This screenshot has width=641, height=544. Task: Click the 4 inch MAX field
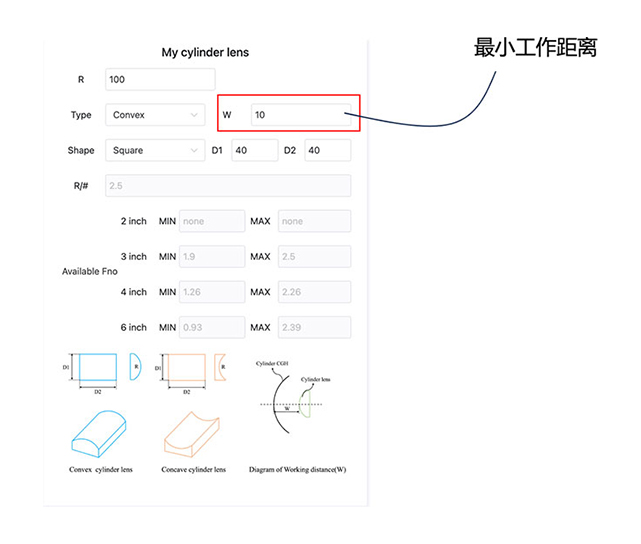click(x=314, y=292)
